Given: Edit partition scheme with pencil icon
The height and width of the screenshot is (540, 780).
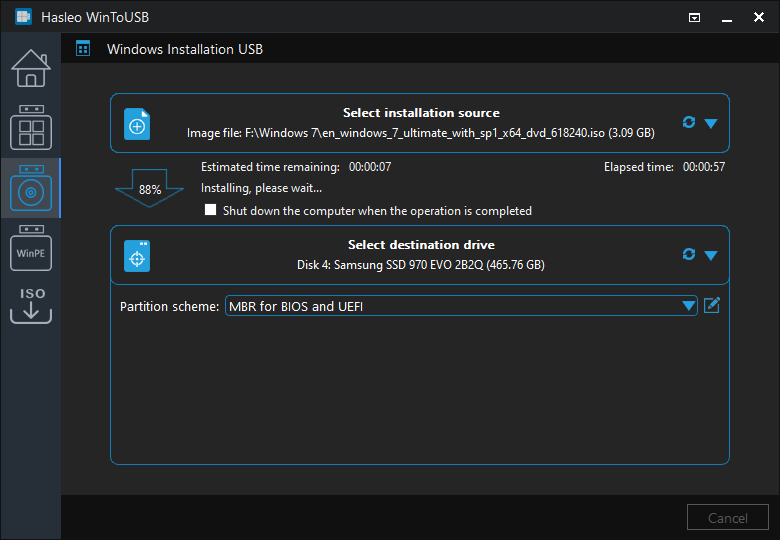Looking at the screenshot, I should tap(712, 305).
